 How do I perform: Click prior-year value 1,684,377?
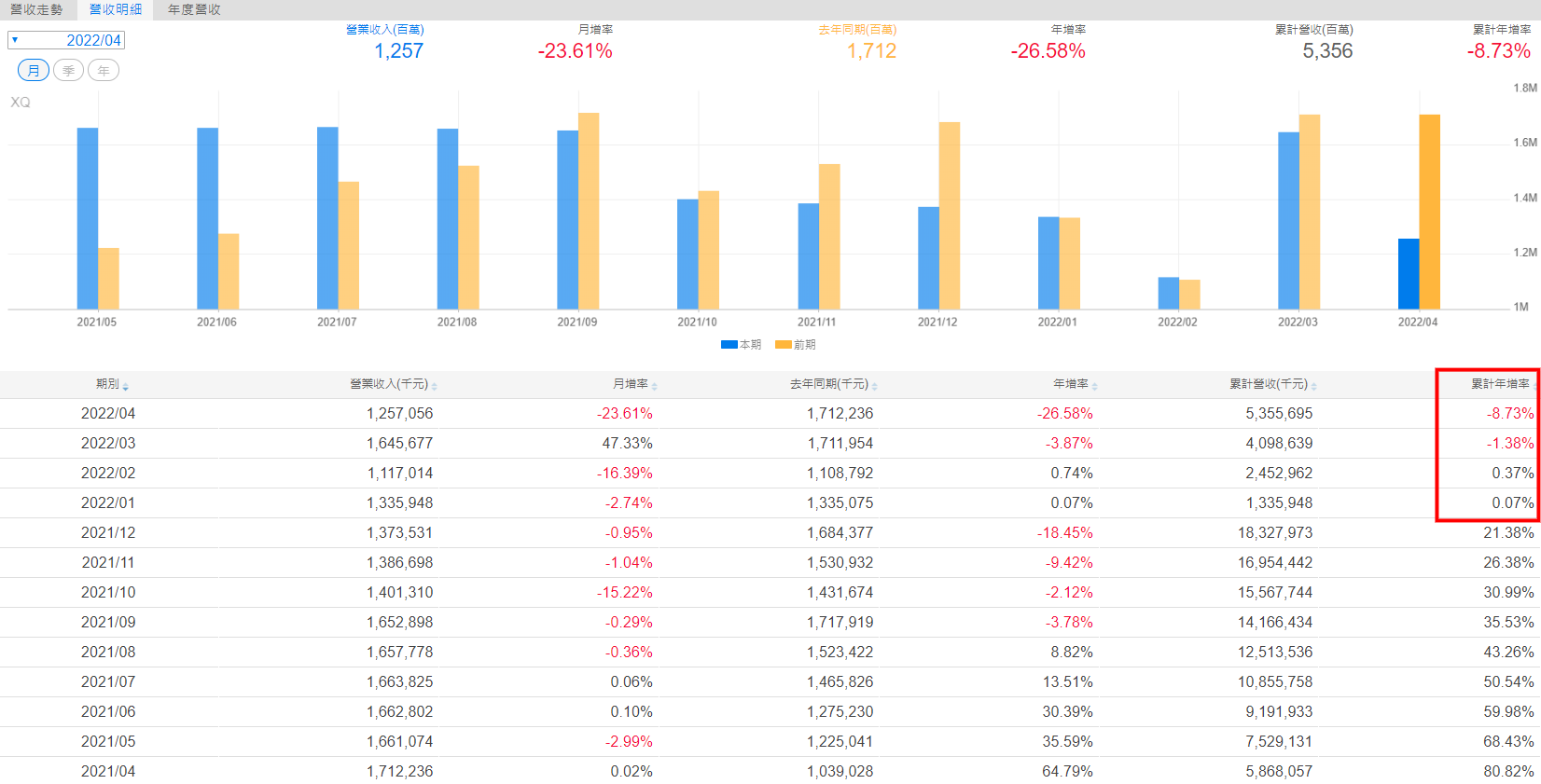point(840,532)
